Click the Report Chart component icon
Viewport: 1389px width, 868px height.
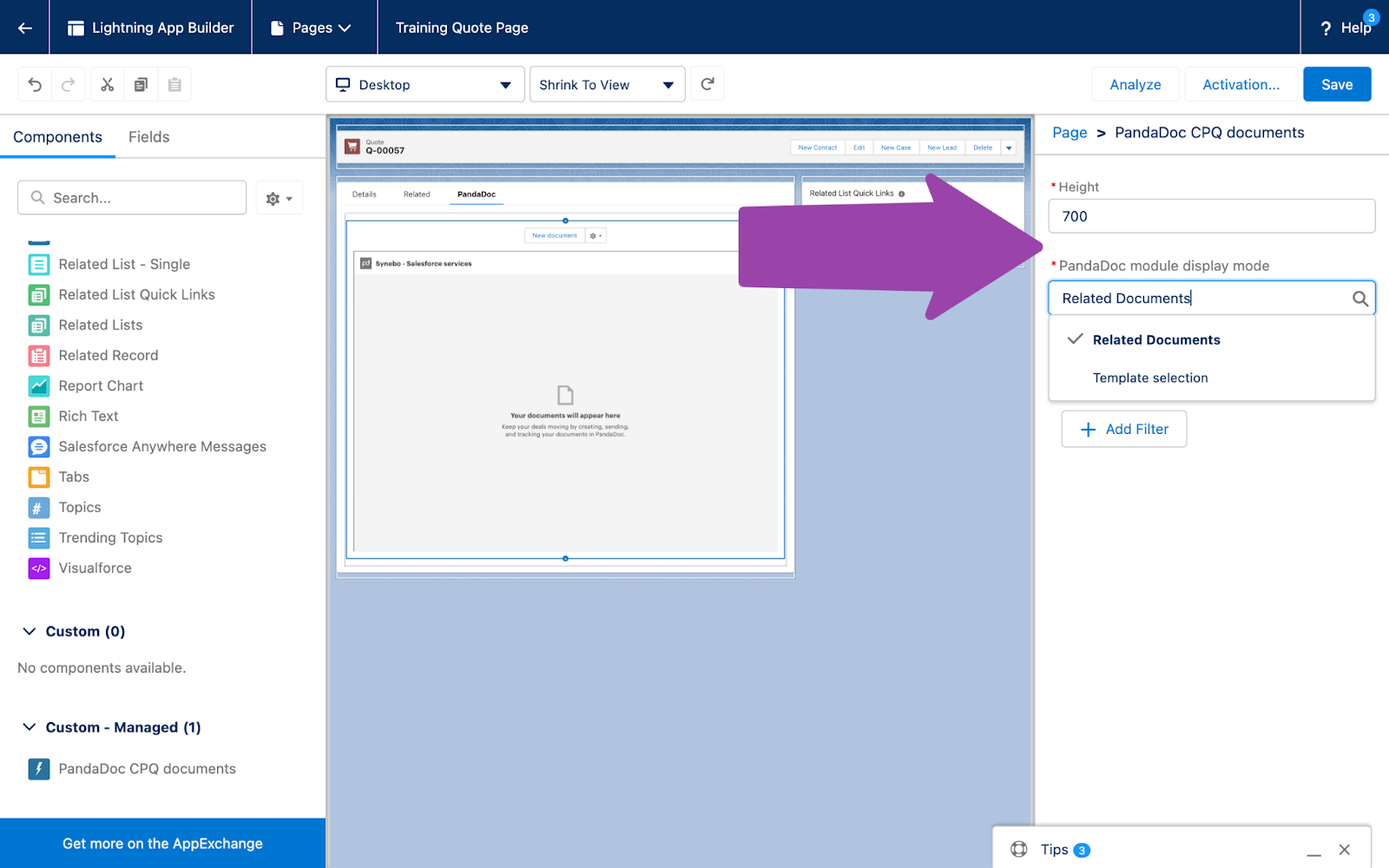coord(39,385)
